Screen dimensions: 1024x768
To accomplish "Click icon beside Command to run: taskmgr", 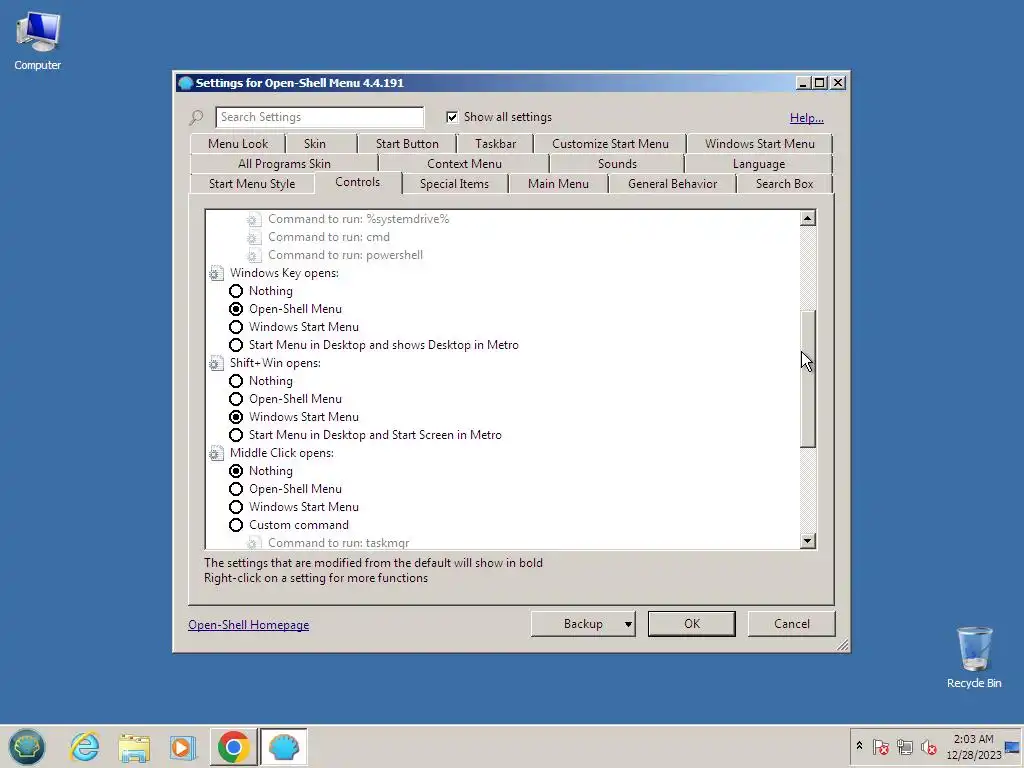I will (x=254, y=543).
